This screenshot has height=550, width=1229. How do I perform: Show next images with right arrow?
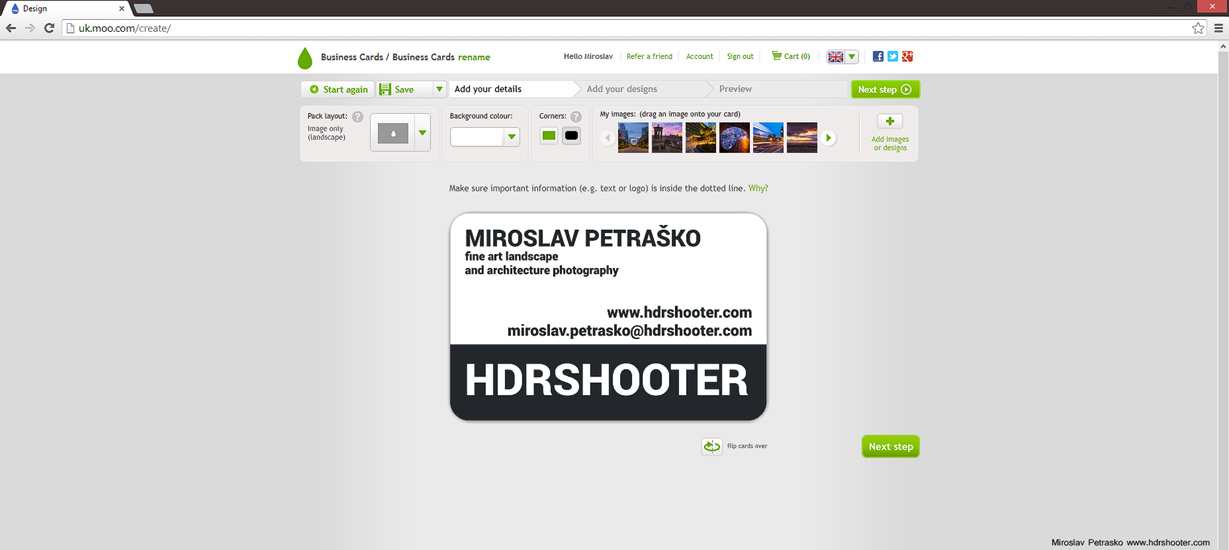tap(829, 138)
